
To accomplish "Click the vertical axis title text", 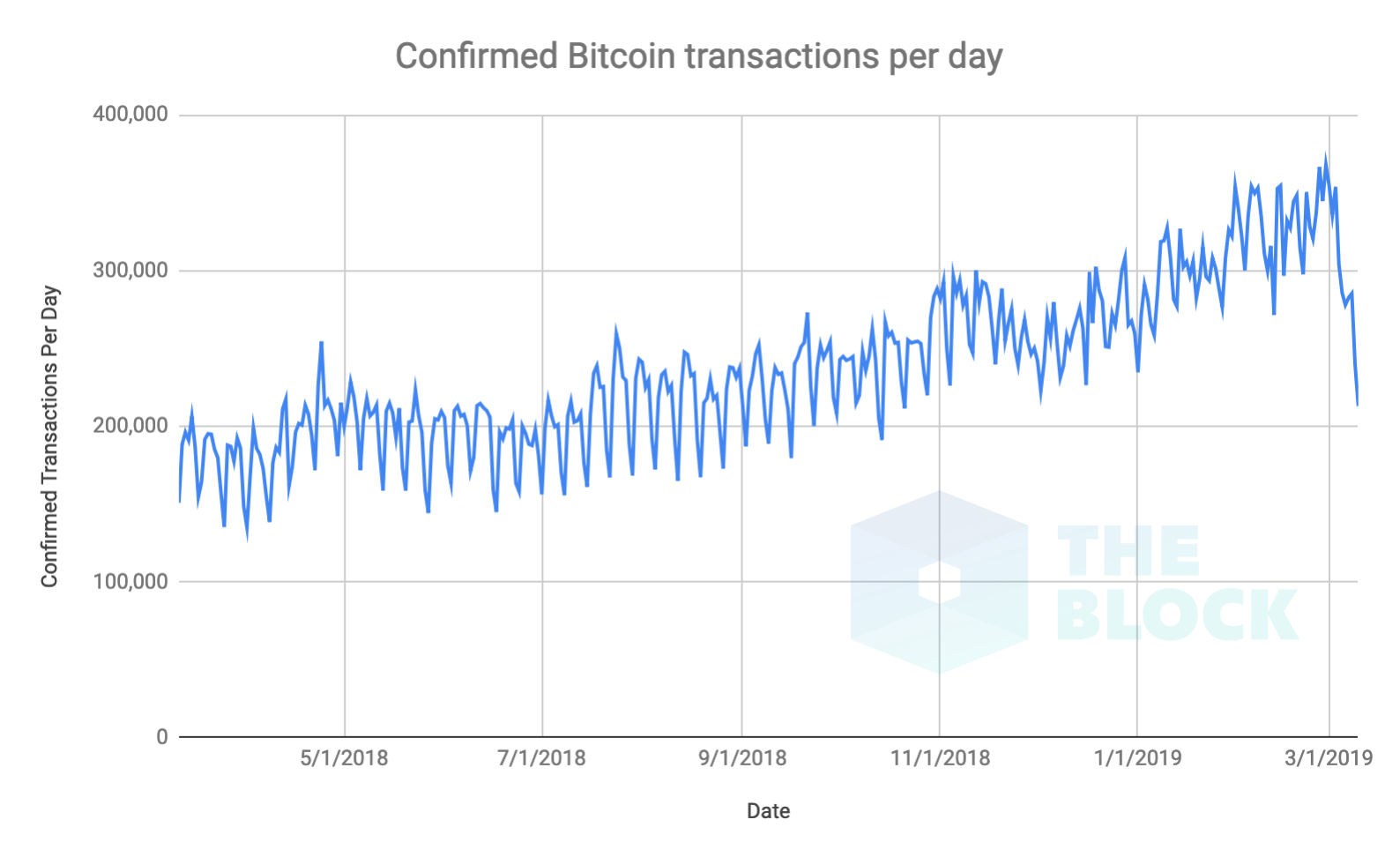I will click(x=49, y=436).
